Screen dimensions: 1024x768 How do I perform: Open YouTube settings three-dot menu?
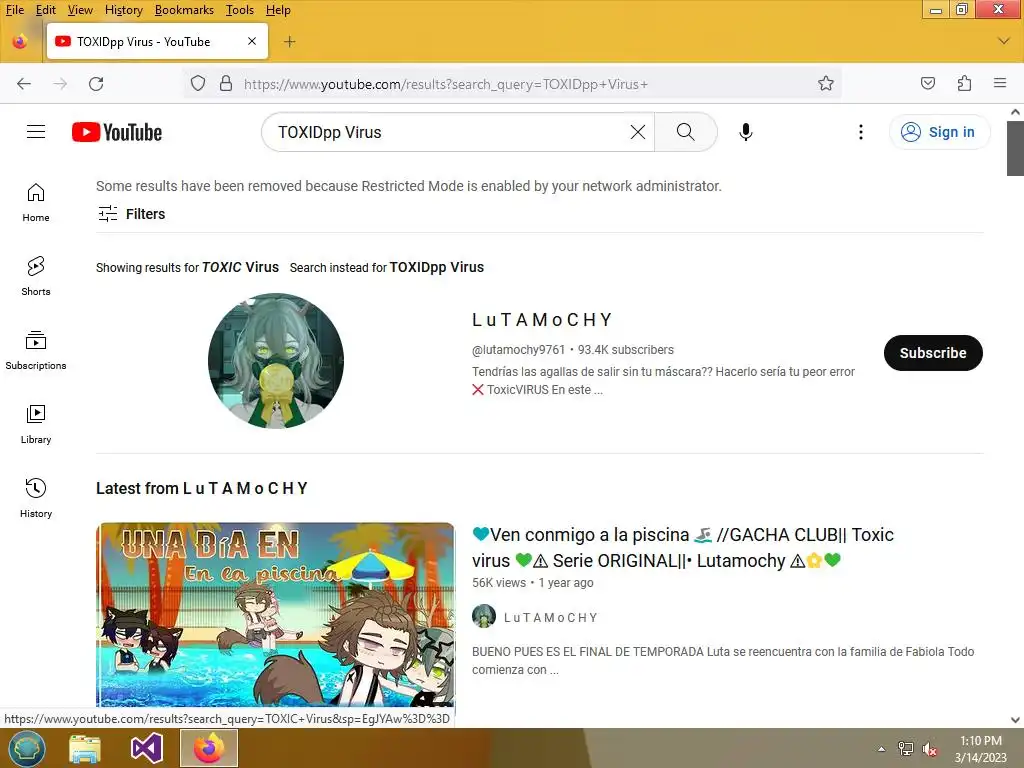(861, 132)
